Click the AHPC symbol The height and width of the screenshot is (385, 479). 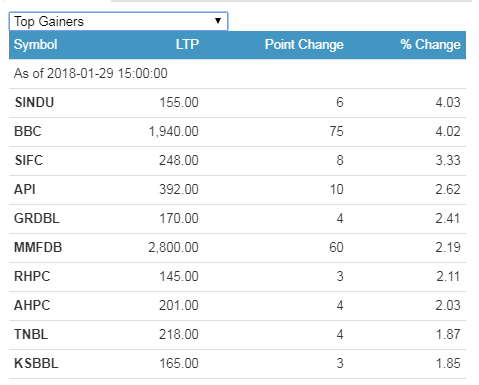click(32, 305)
